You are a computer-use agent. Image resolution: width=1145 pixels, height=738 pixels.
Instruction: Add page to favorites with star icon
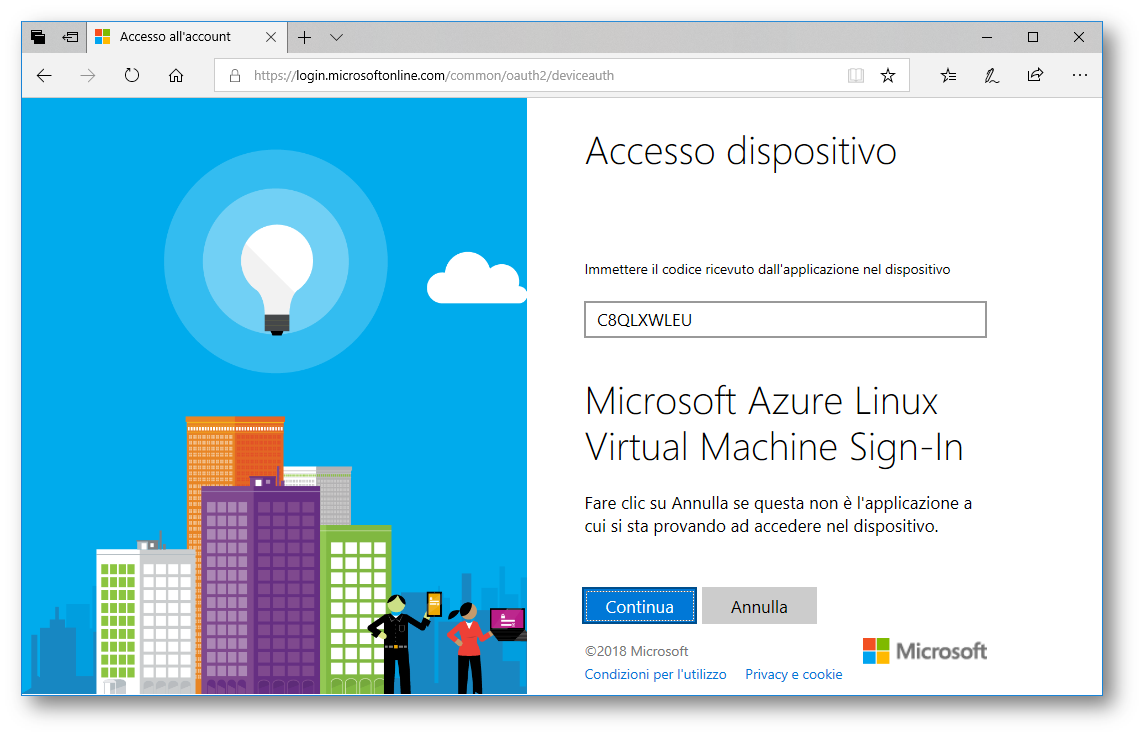click(888, 75)
